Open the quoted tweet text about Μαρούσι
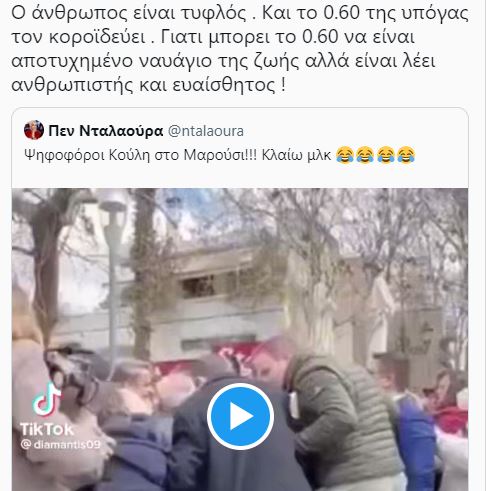The width and height of the screenshot is (487, 491). click(x=220, y=155)
